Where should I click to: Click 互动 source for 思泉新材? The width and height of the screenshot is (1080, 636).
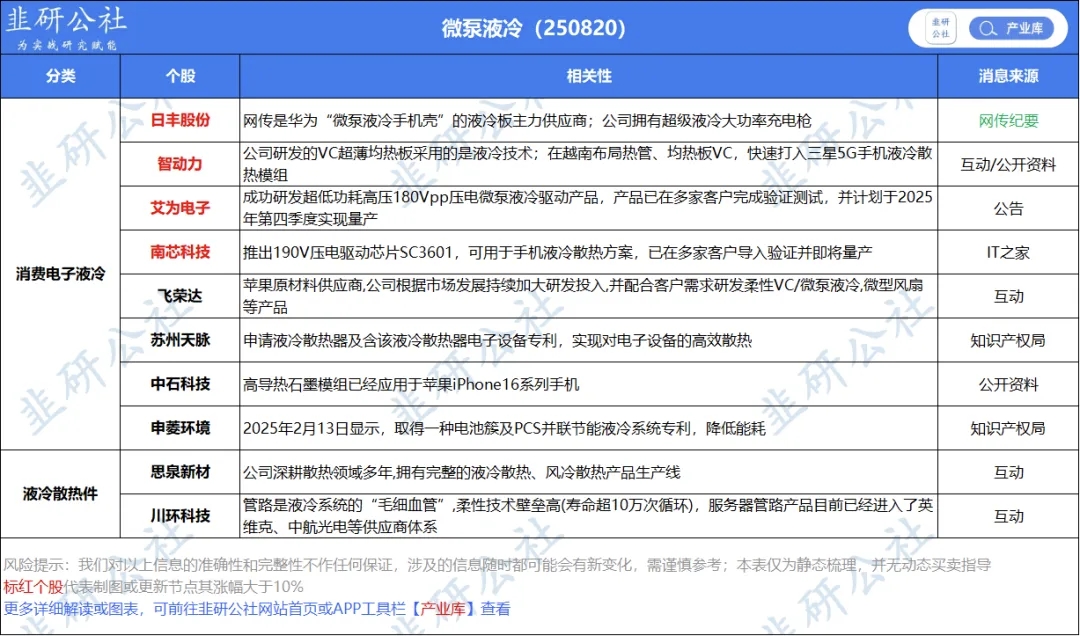1008,473
